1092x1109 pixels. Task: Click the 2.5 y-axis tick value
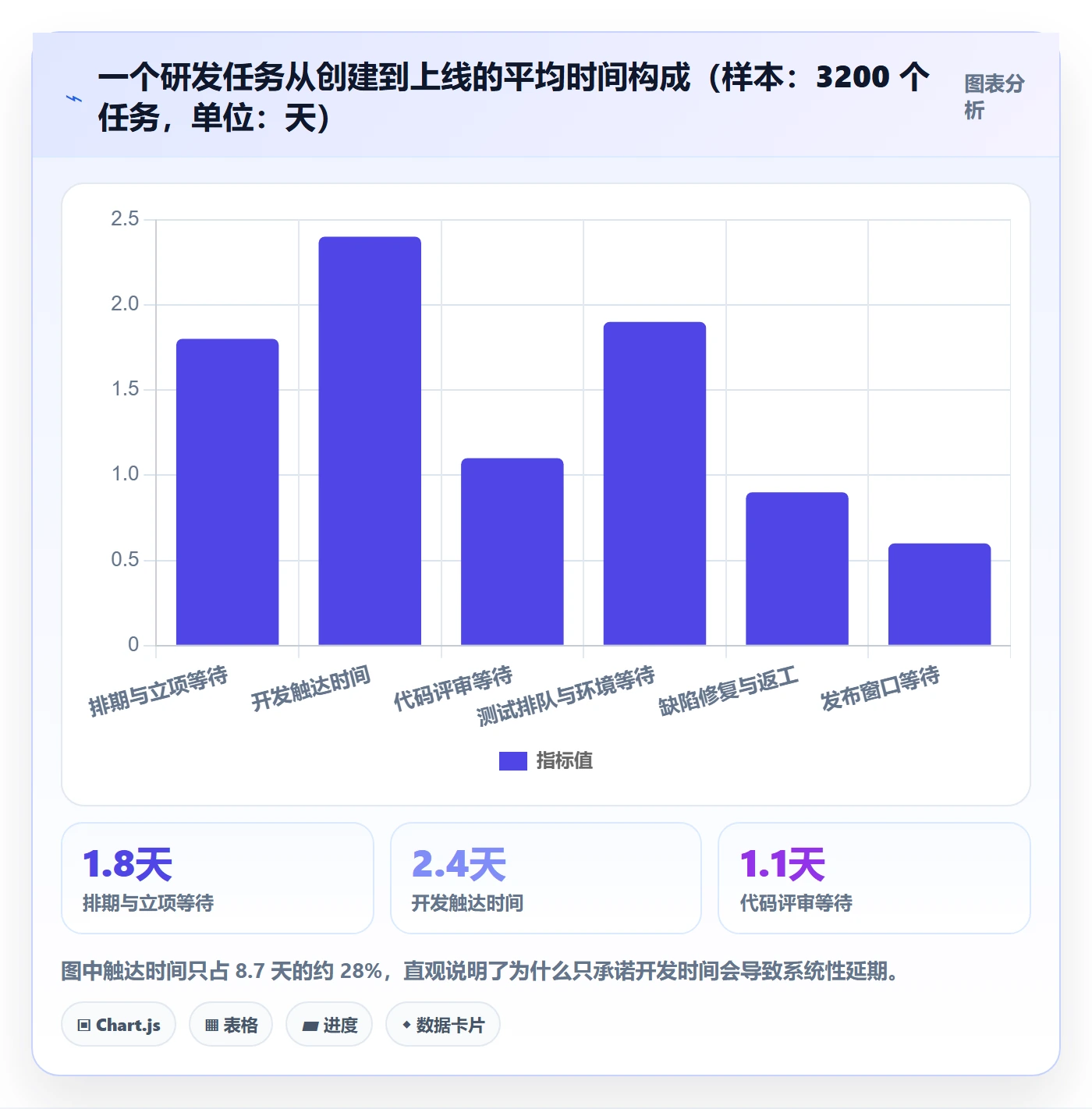125,219
